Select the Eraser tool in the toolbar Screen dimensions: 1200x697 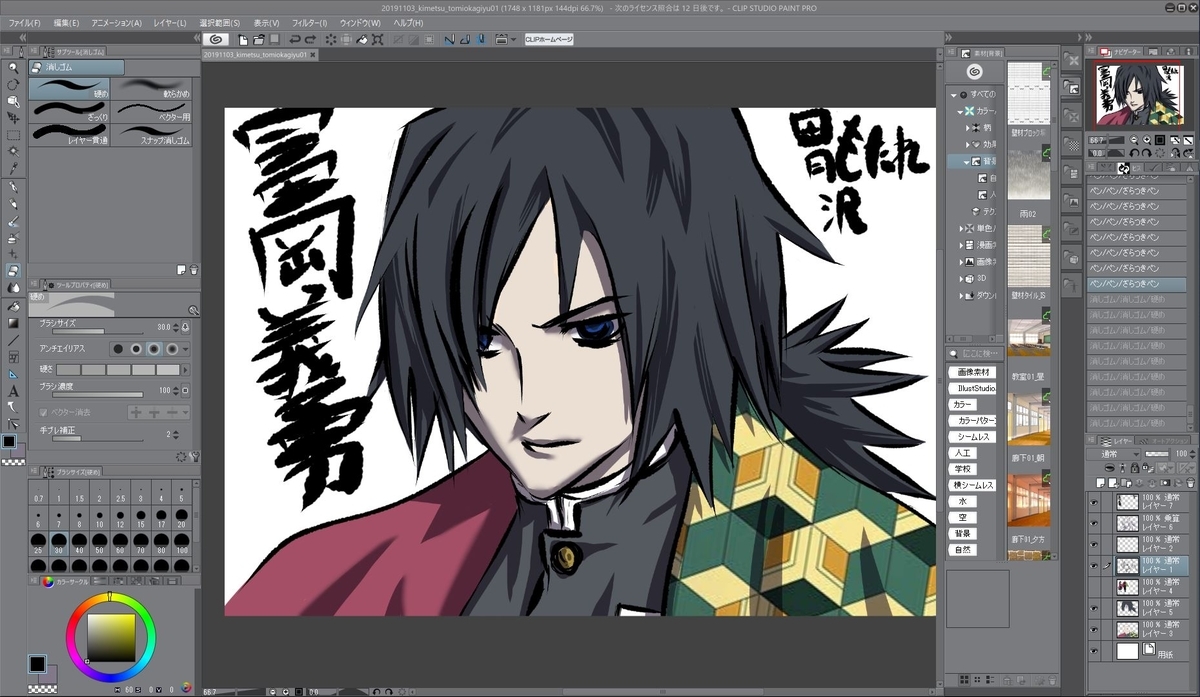pyautogui.click(x=13, y=271)
